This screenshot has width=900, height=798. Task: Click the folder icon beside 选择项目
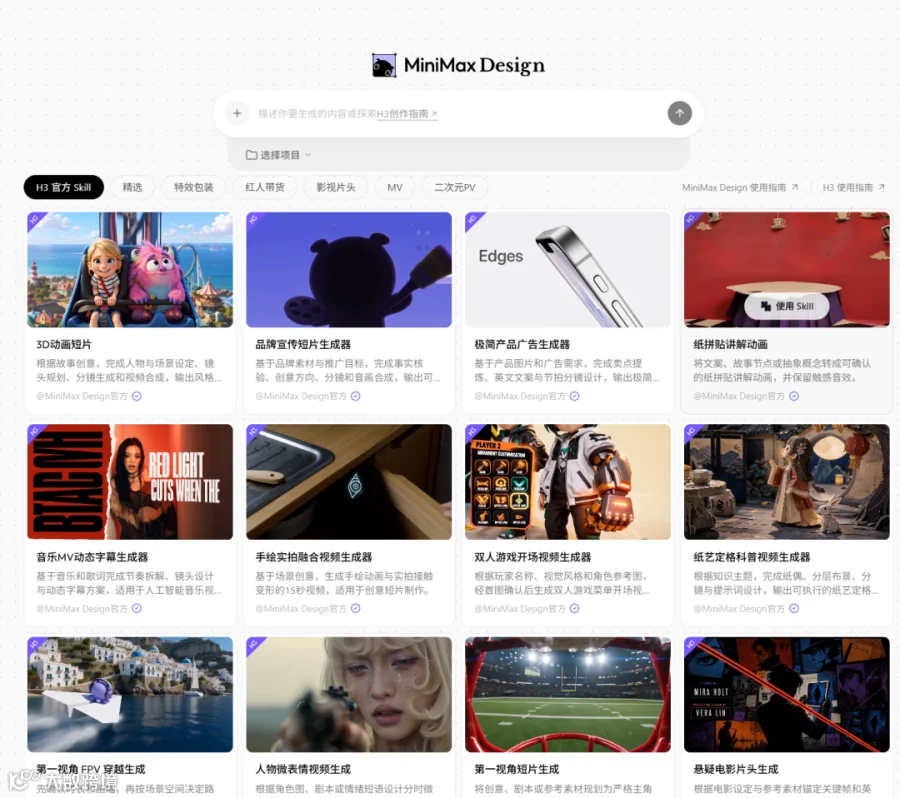pos(251,155)
